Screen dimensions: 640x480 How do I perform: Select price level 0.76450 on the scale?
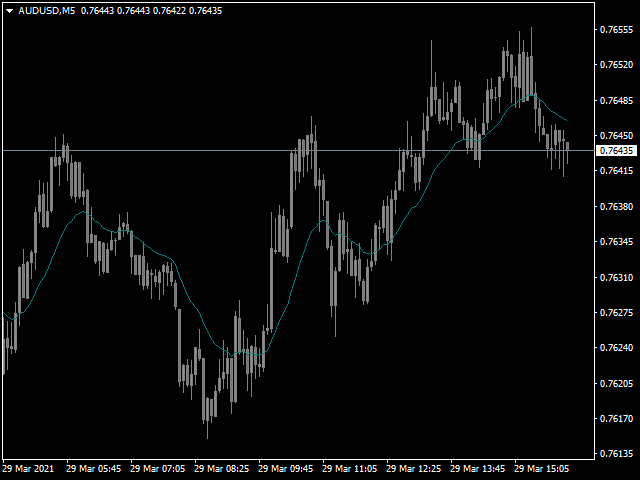616,135
